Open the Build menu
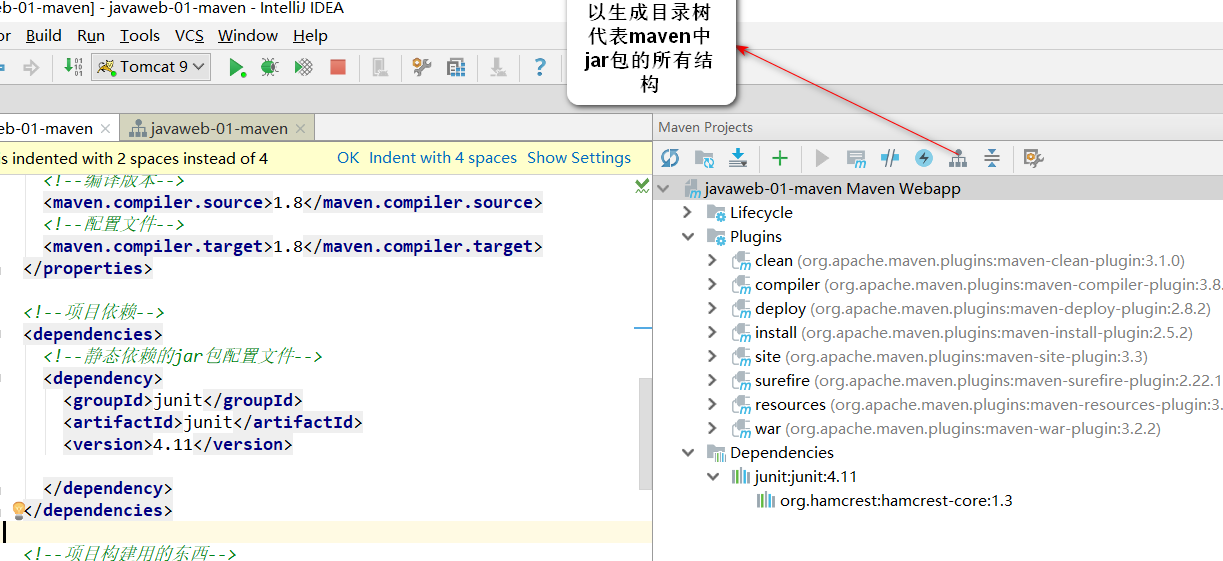 point(44,35)
